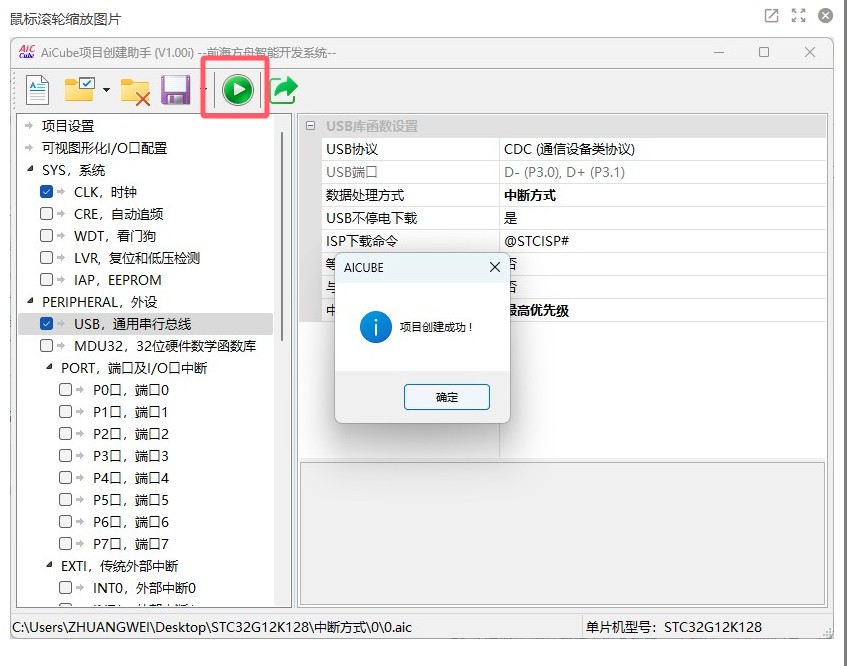Click the tree panel vertical scrollbar
Image resolution: width=847 pixels, height=666 pixels.
282,236
